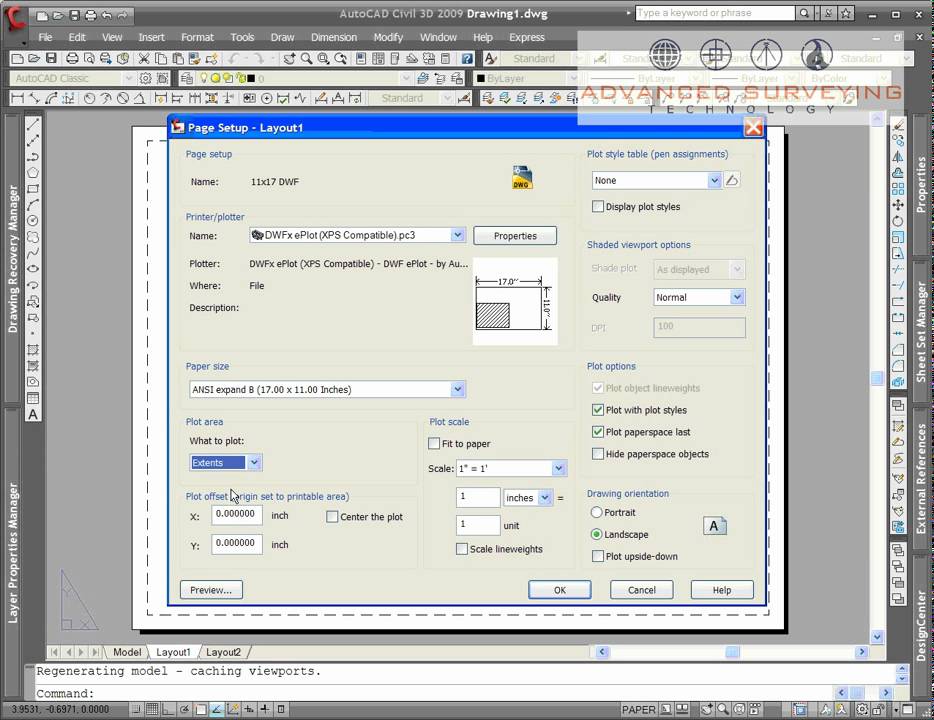Click the search binoculars icon
This screenshot has height=720, width=934.
click(x=804, y=13)
